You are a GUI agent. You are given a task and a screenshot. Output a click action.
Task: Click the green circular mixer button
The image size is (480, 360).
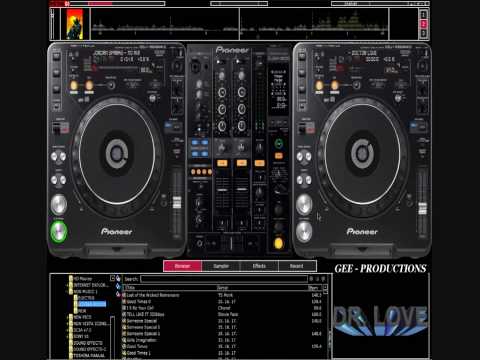tap(278, 144)
